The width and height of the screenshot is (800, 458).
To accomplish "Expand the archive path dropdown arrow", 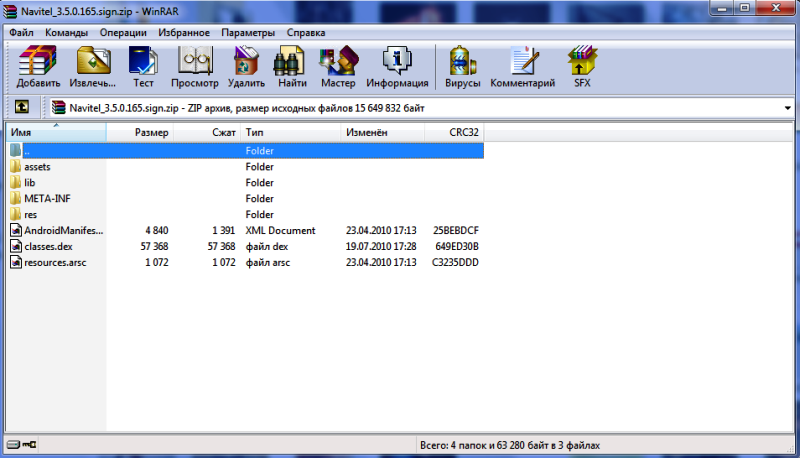I will tap(788, 108).
